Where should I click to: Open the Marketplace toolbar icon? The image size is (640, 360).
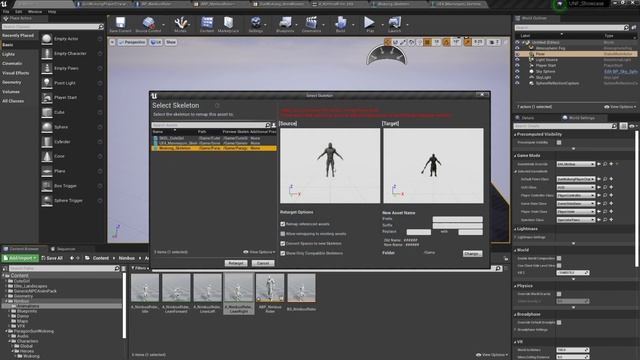point(228,24)
